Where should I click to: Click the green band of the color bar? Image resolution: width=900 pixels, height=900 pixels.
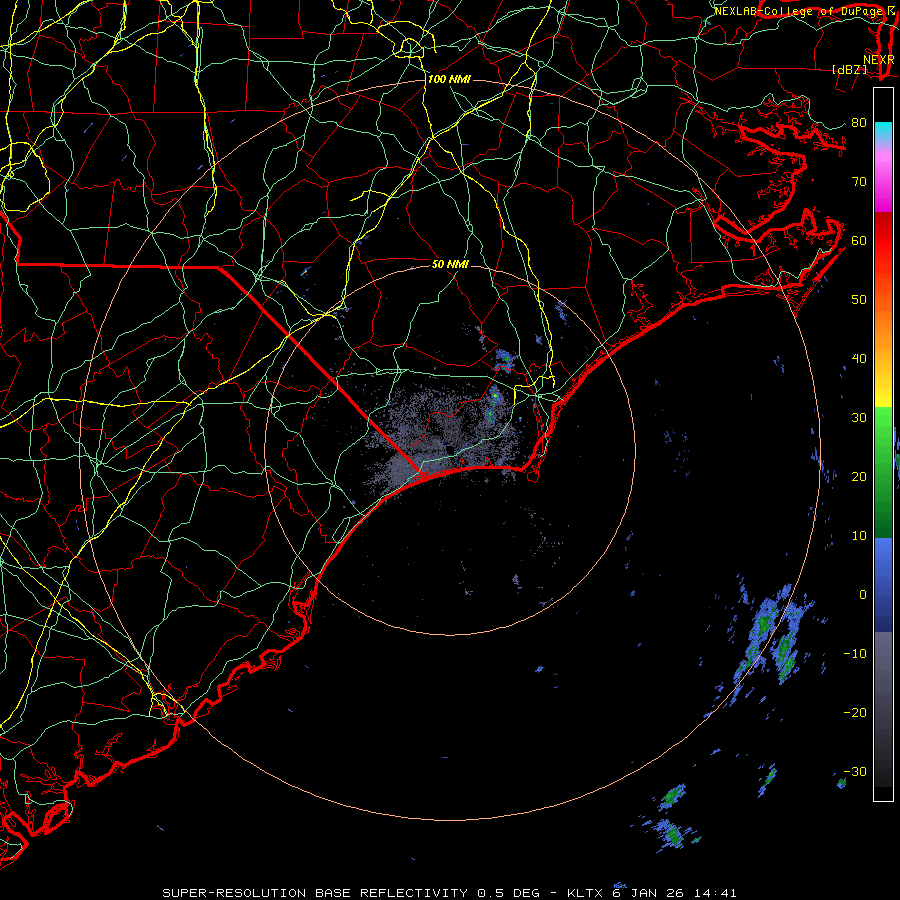[883, 472]
